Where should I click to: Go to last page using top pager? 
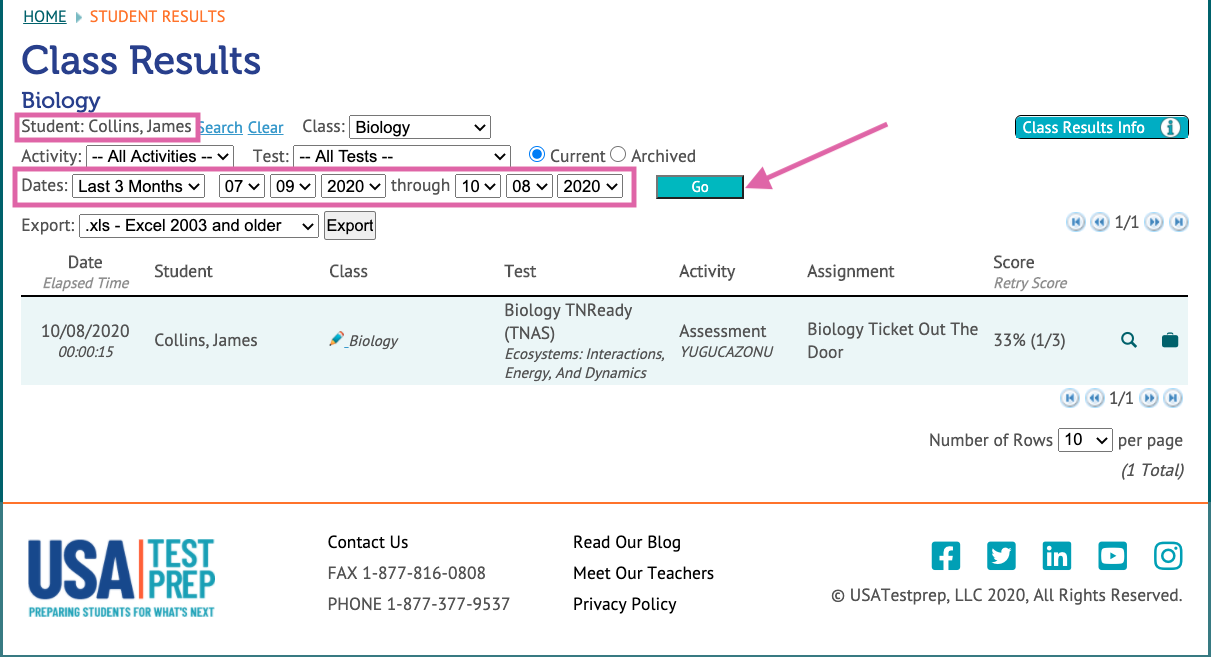[x=1178, y=222]
